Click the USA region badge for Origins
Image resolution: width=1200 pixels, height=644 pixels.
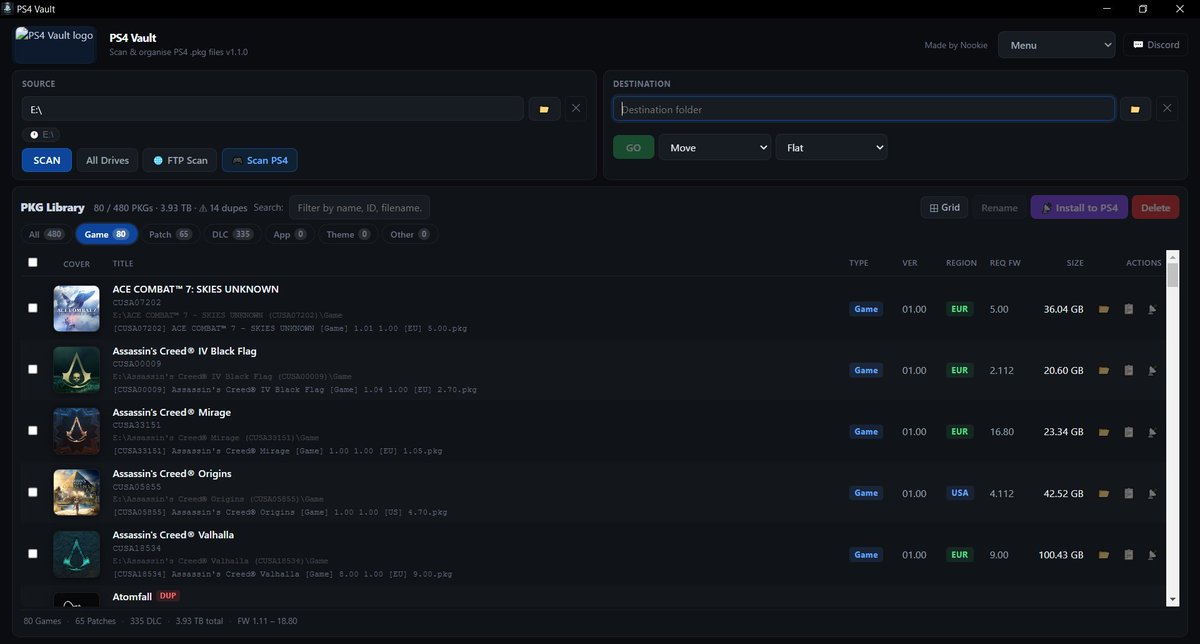click(960, 493)
